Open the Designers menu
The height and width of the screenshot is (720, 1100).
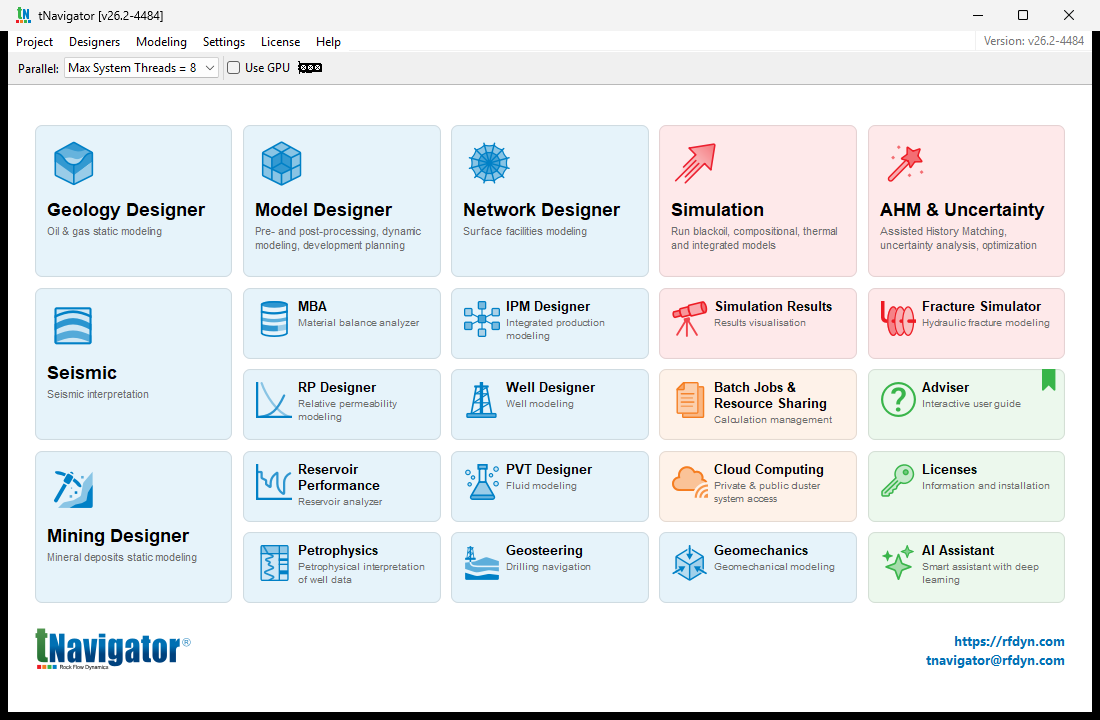94,41
